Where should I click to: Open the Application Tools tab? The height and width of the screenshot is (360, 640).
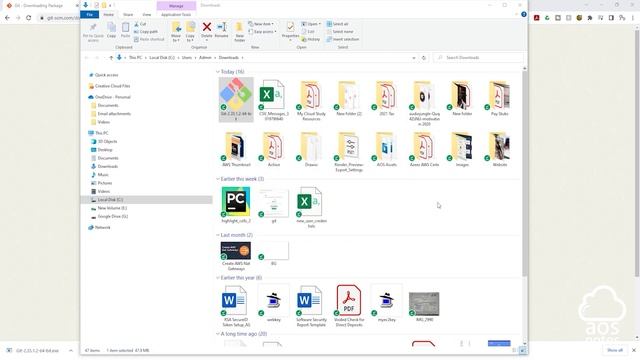click(x=176, y=15)
